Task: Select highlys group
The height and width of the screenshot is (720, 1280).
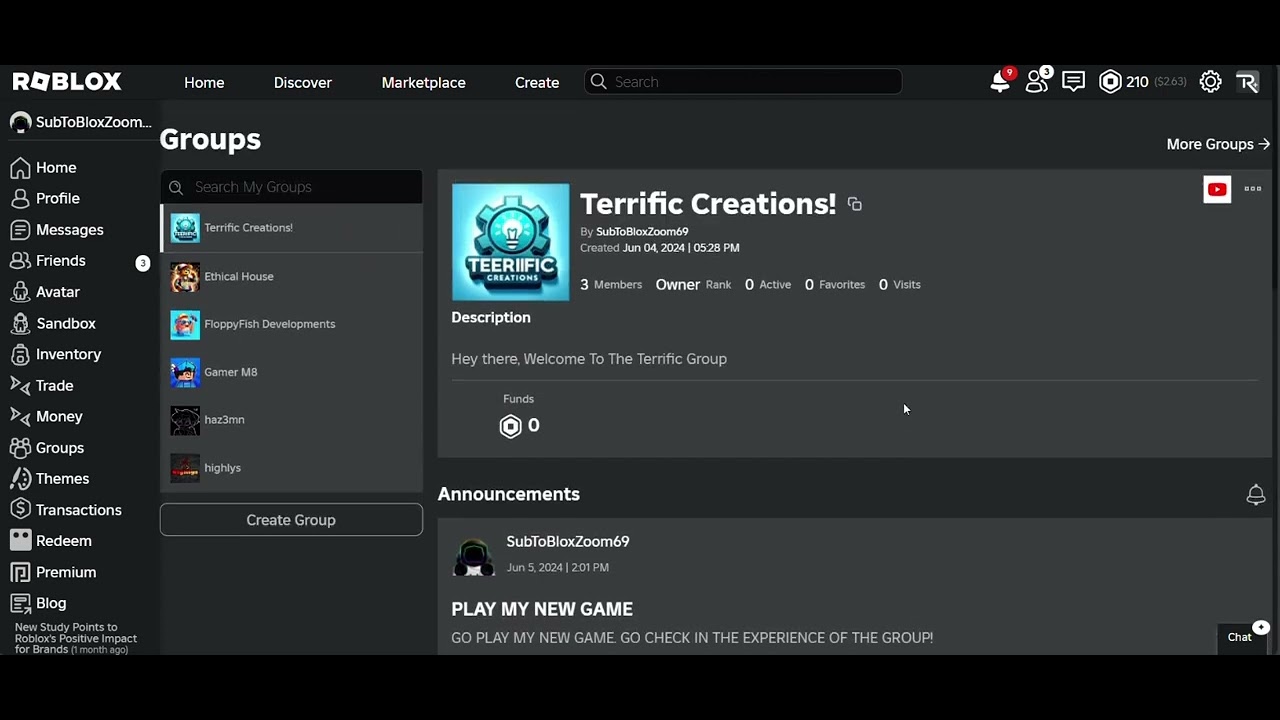Action: point(291,468)
